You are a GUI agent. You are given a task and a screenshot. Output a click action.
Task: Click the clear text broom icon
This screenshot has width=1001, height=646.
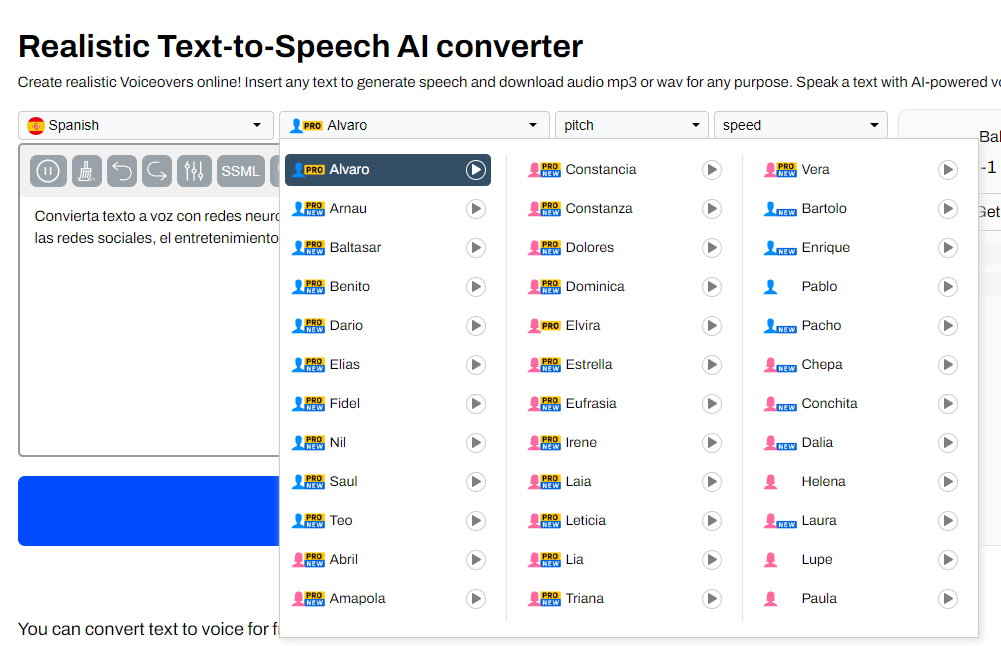click(86, 171)
